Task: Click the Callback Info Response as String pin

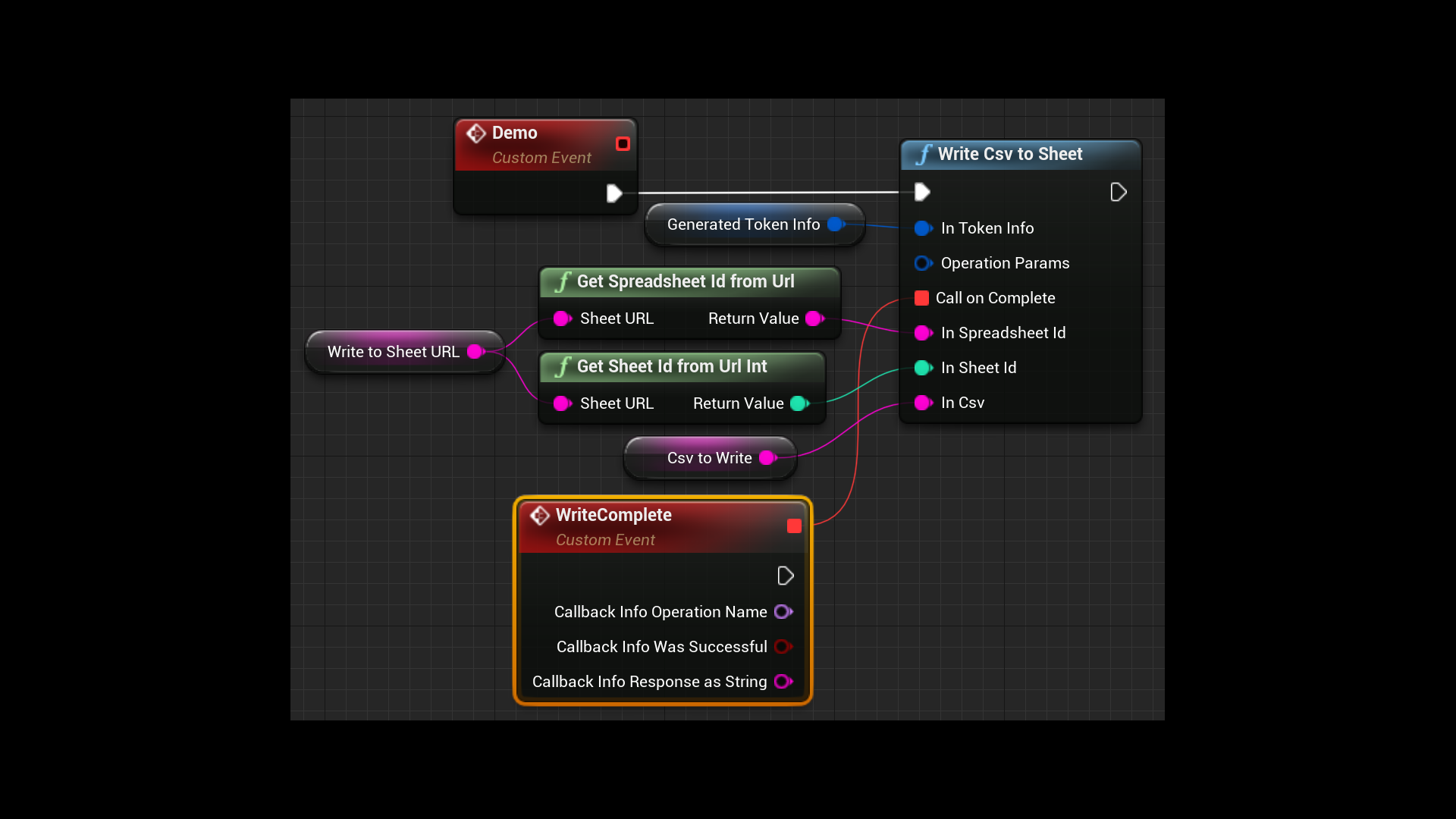Action: [783, 682]
